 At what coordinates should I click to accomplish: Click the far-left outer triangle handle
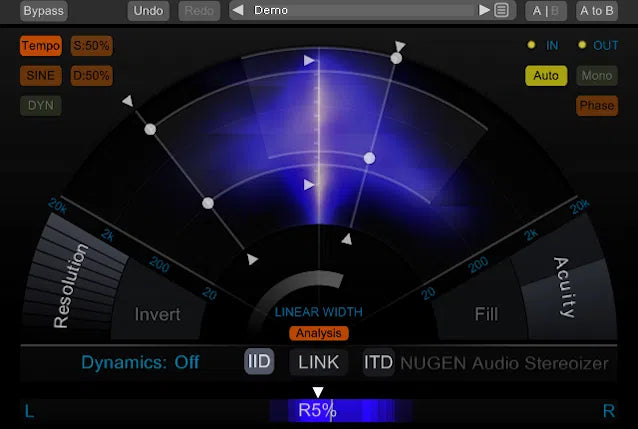tap(128, 101)
